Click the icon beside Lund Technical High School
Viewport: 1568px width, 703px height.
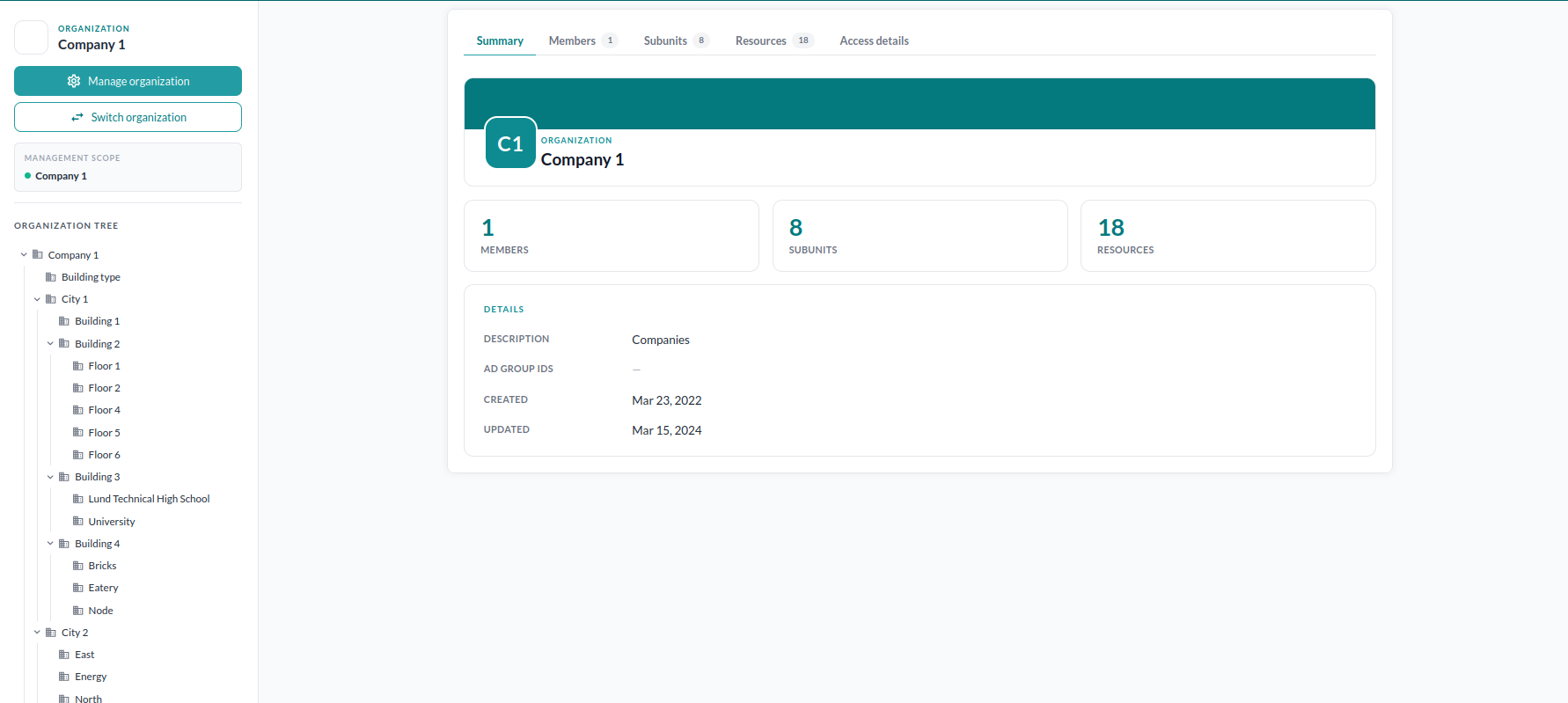pyautogui.click(x=78, y=499)
